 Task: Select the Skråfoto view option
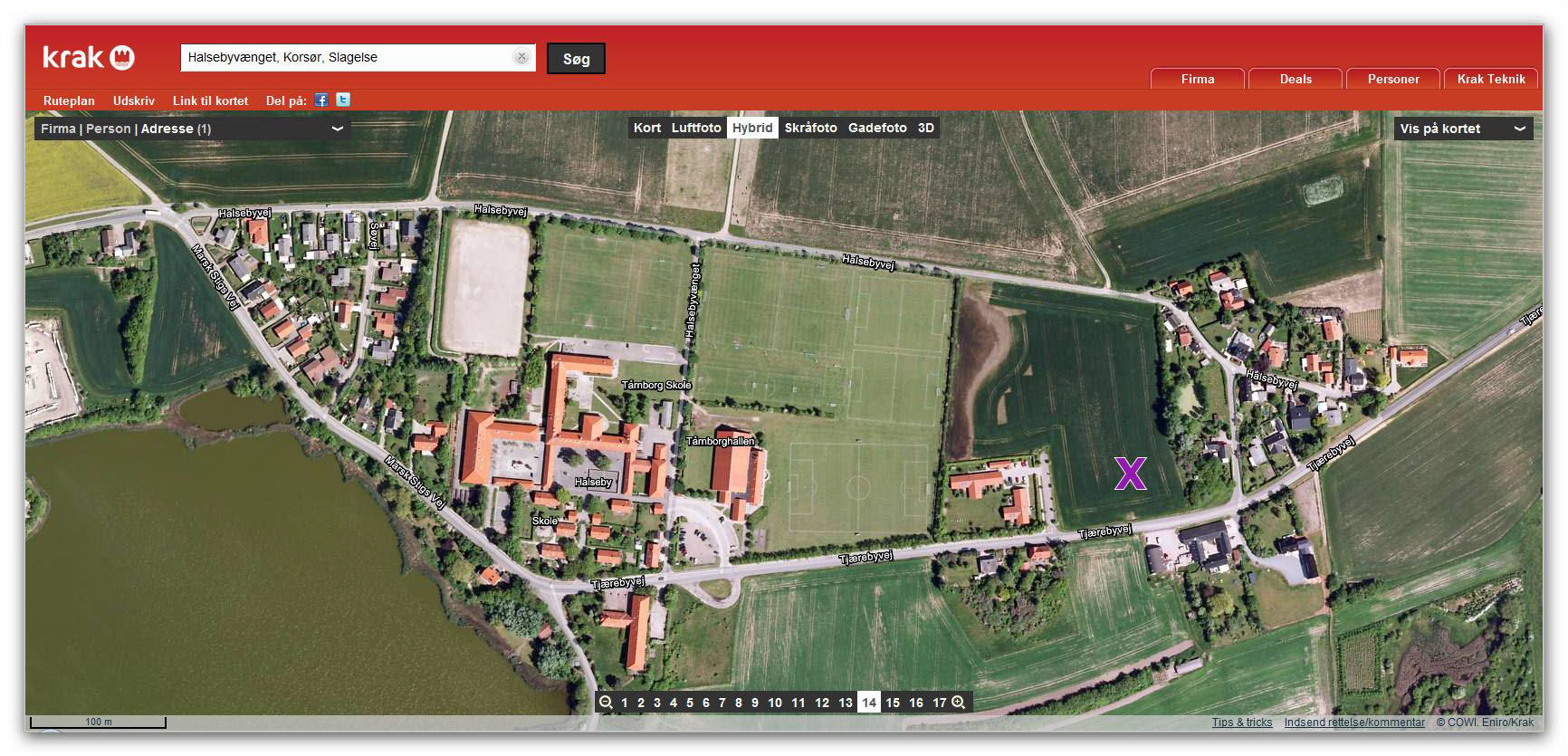[x=810, y=128]
